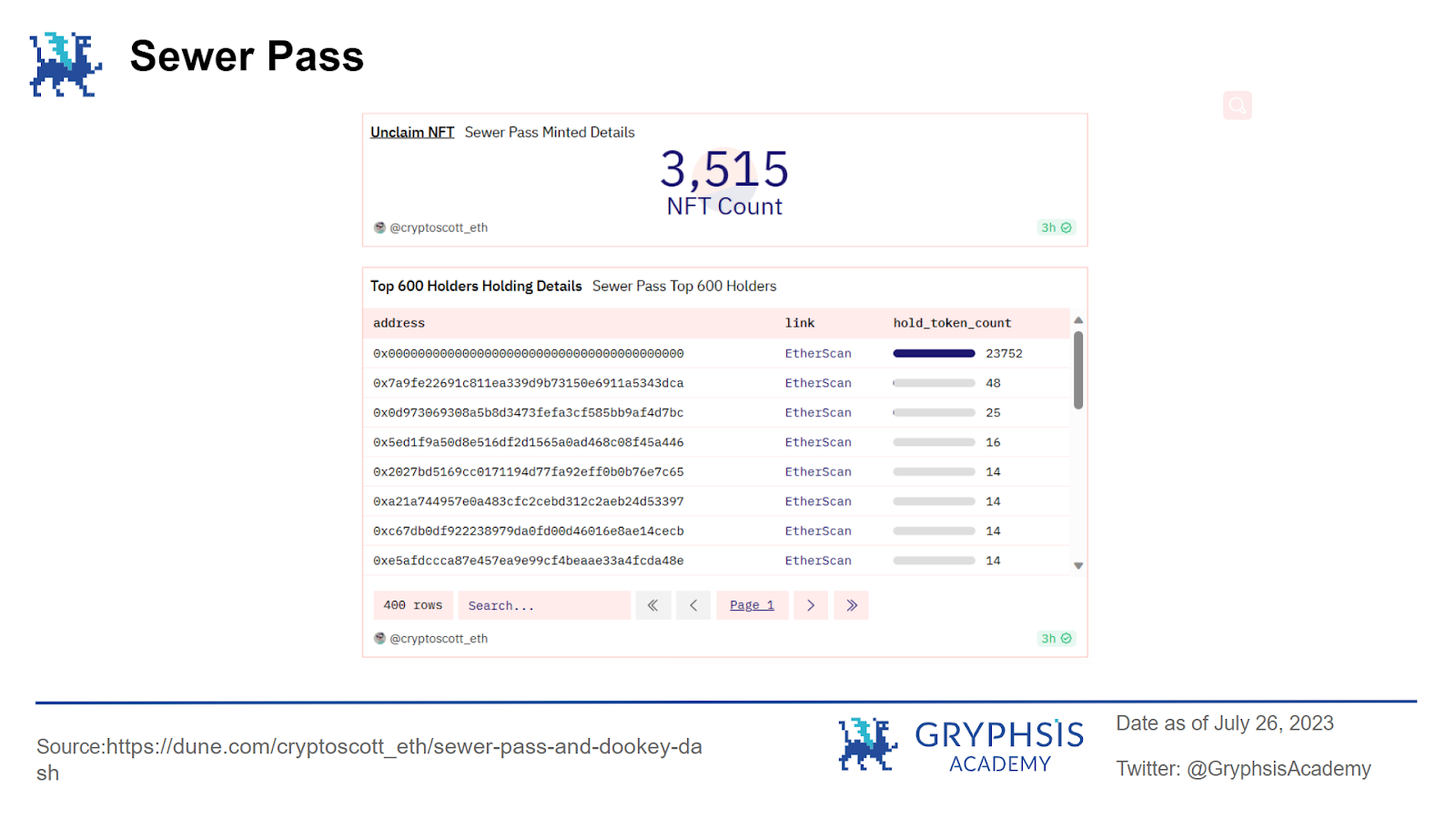Image resolution: width=1456 pixels, height=819 pixels.
Task: Select the address 0xa21a744957e0a483cfc2cebd312c2aeb24d53397
Action: 528,501
